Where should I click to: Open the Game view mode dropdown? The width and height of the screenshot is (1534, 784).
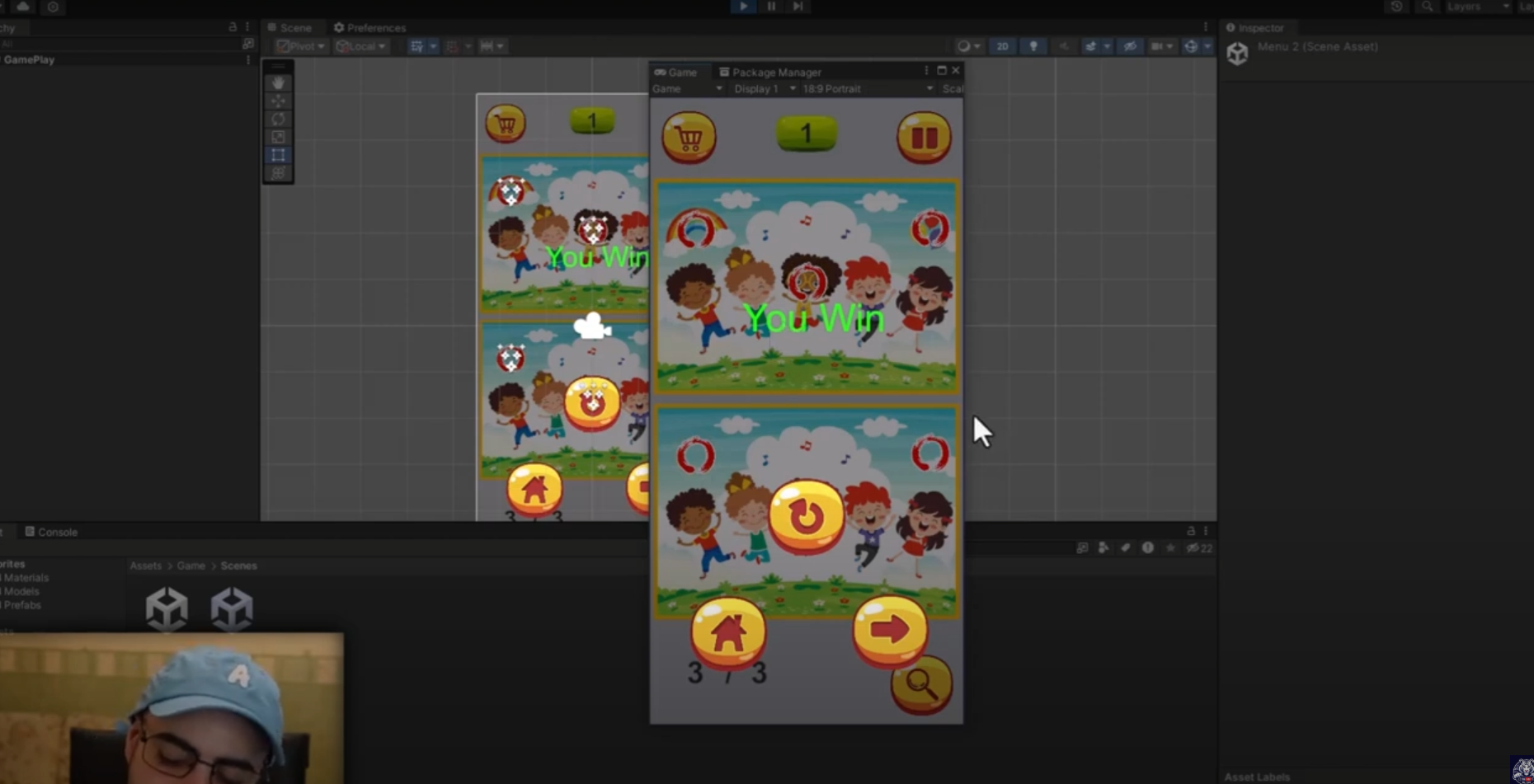687,89
